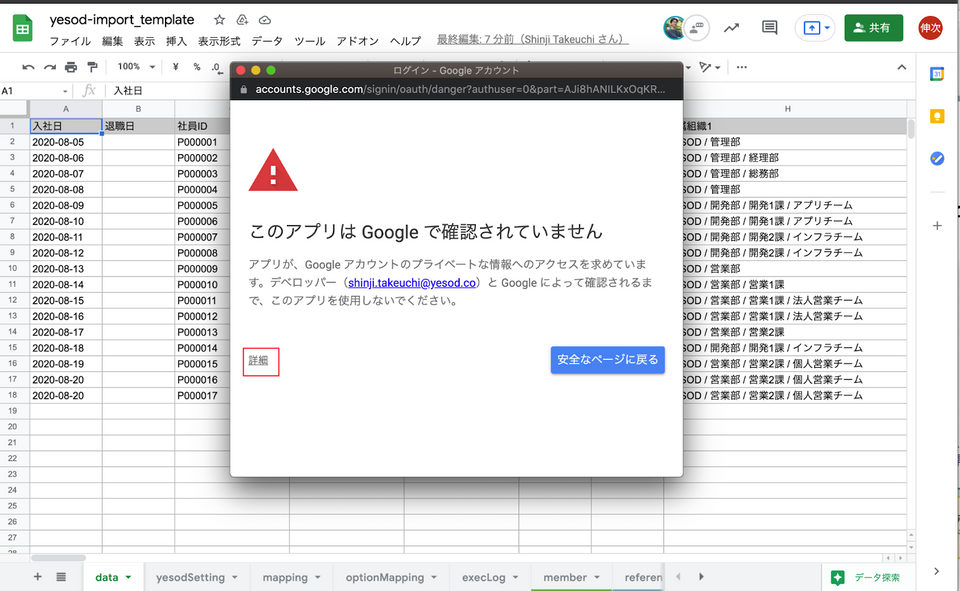Open the name box dropdown arrow
The image size is (960, 591).
point(65,91)
